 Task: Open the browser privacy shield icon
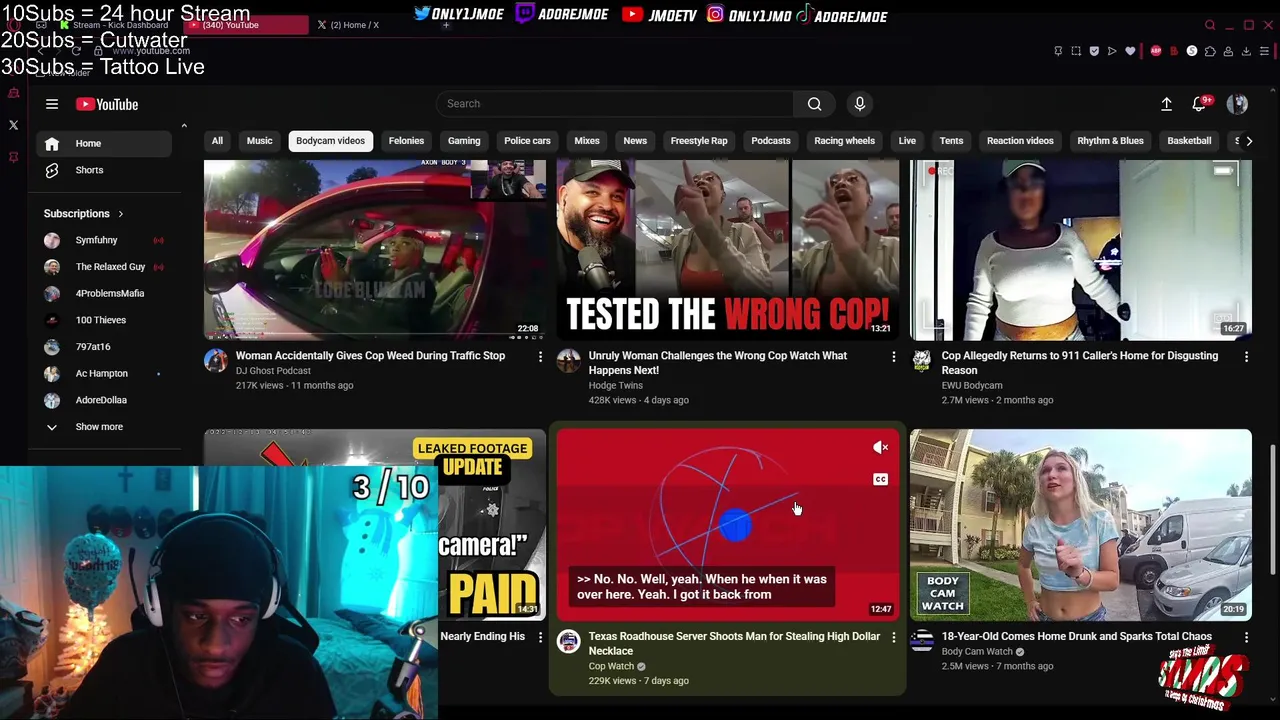(1094, 51)
